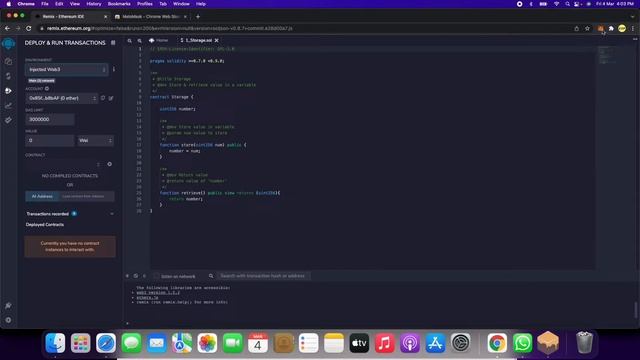Screen dimensions: 640x360
Task: Switch to the Home editor tab
Action: 159,40
